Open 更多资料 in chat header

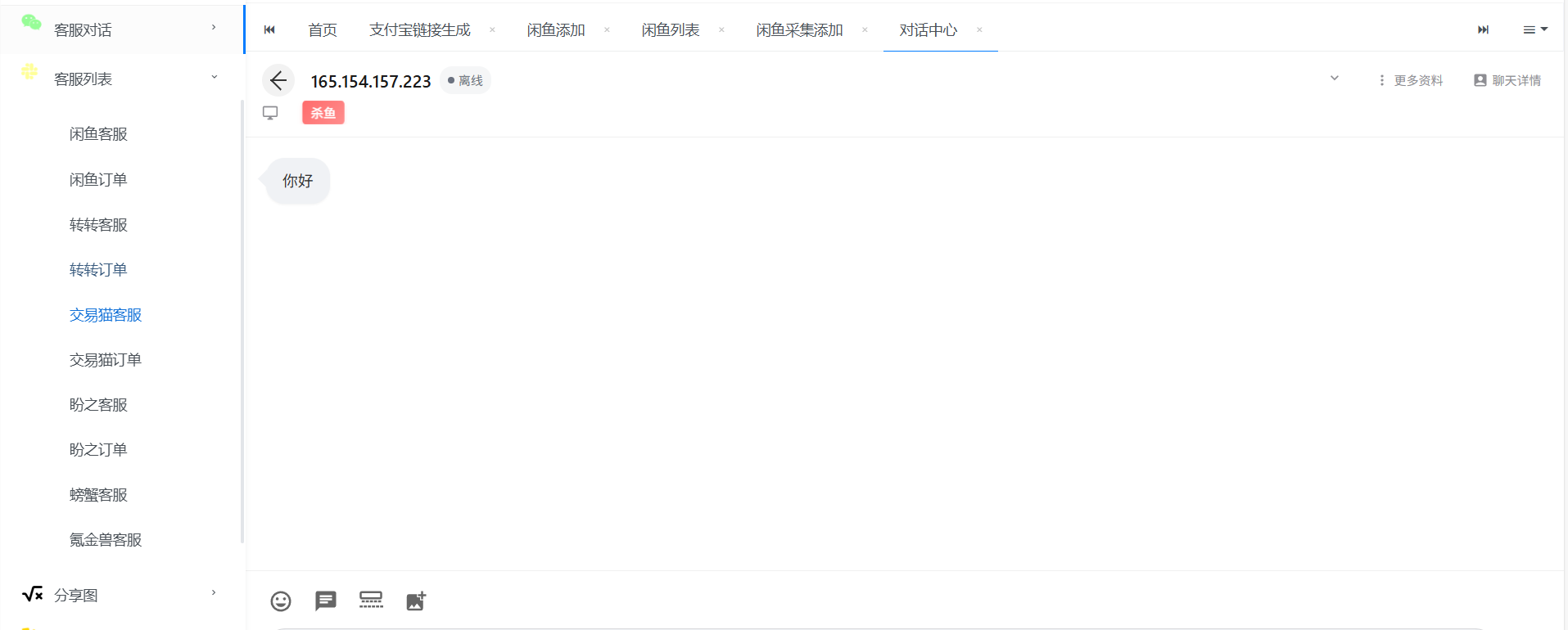pos(1411,80)
